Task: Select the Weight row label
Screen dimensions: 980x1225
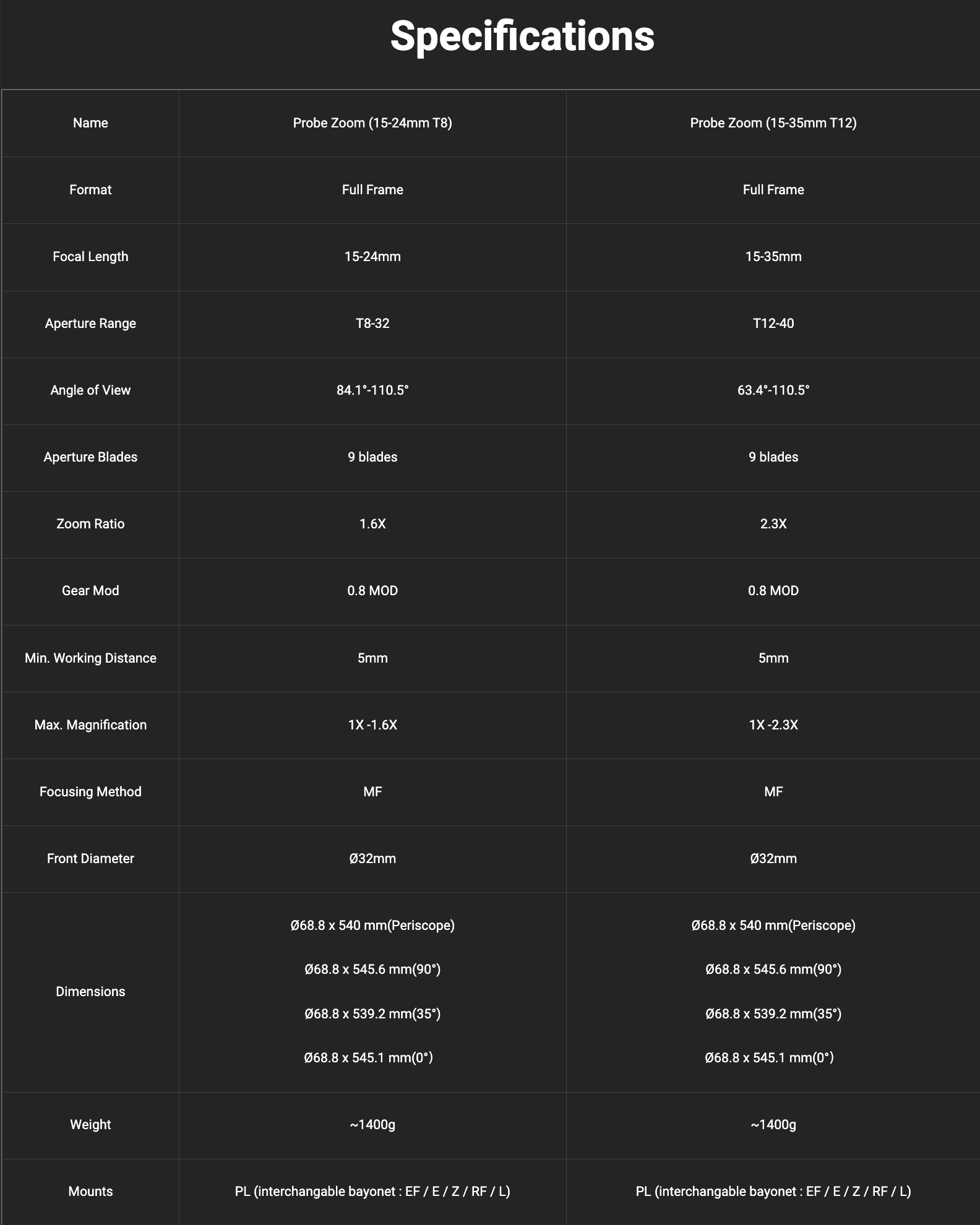Action: (x=90, y=1125)
